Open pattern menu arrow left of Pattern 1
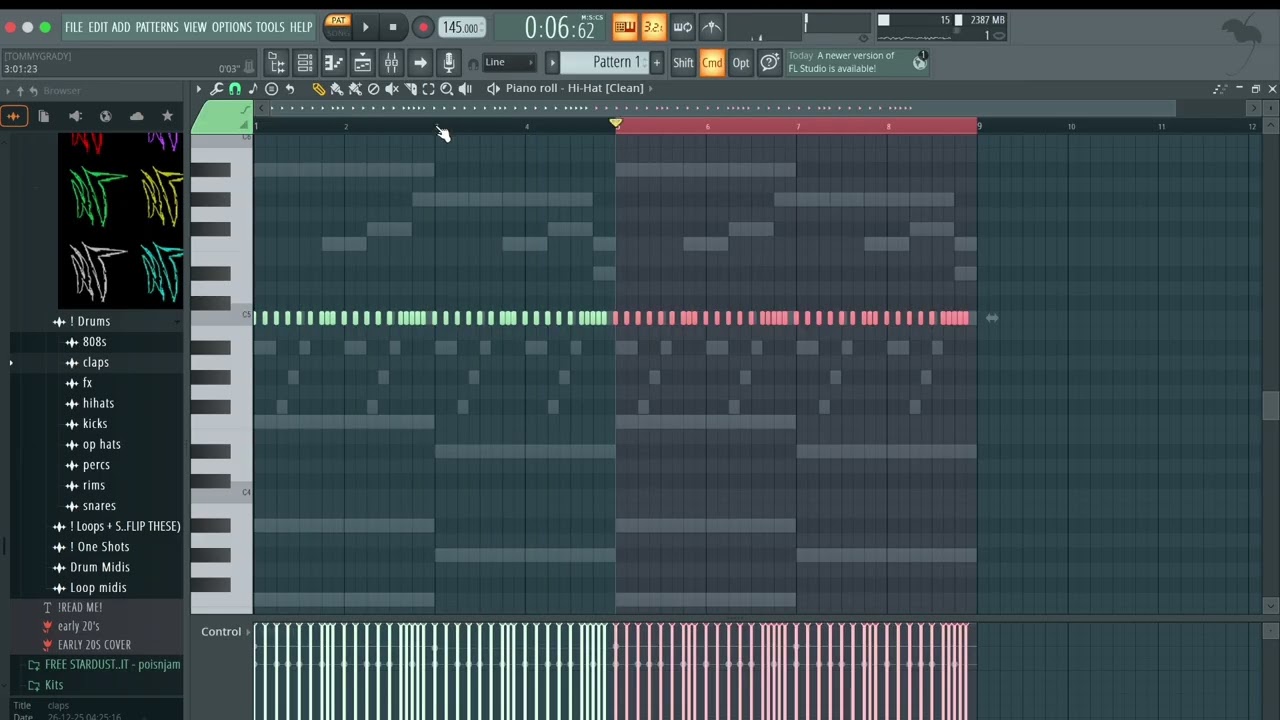The height and width of the screenshot is (720, 1280). [552, 63]
